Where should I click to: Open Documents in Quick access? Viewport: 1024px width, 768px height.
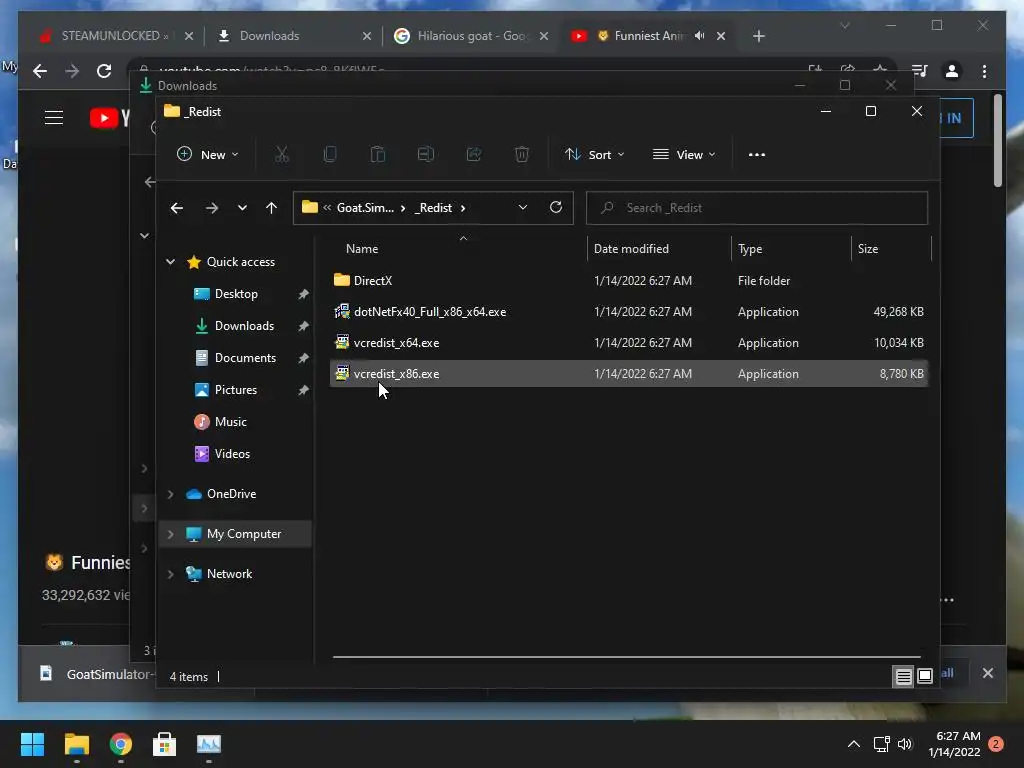point(245,358)
